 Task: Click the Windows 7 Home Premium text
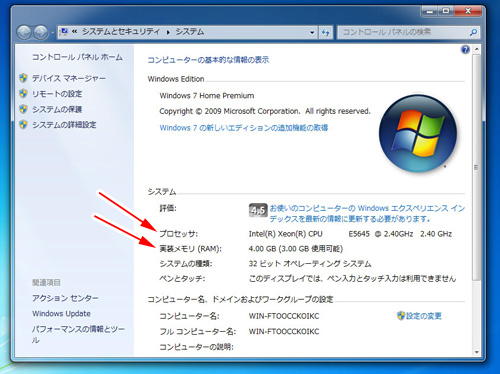coord(207,96)
